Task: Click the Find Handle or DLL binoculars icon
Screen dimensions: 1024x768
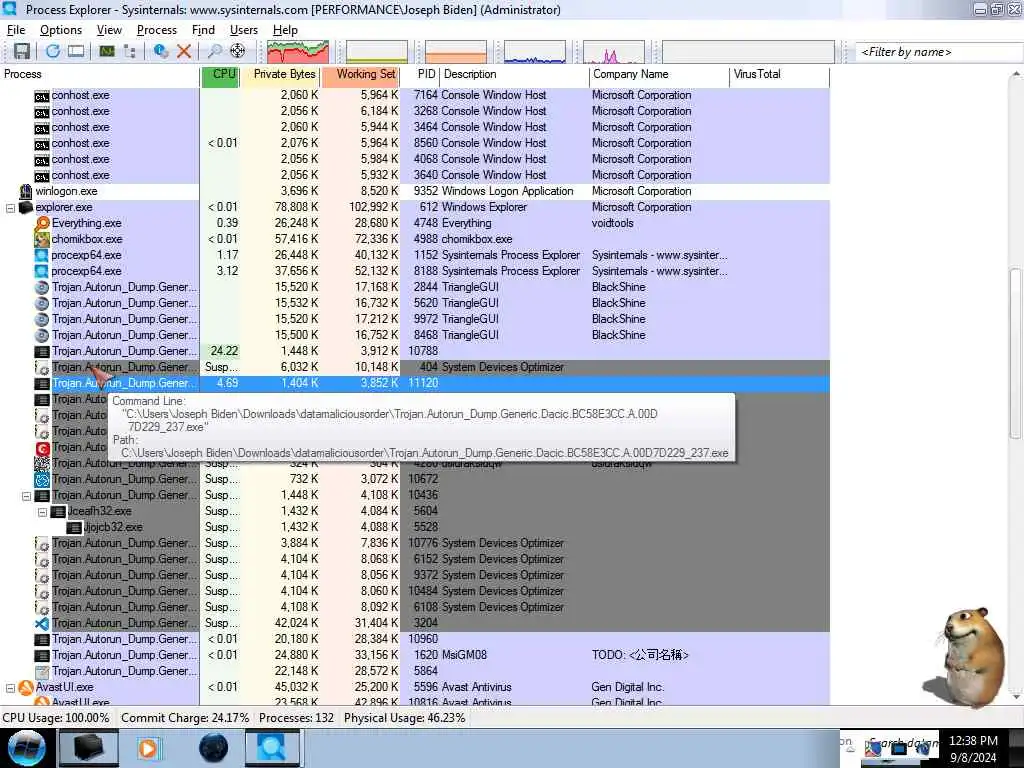Action: click(214, 51)
